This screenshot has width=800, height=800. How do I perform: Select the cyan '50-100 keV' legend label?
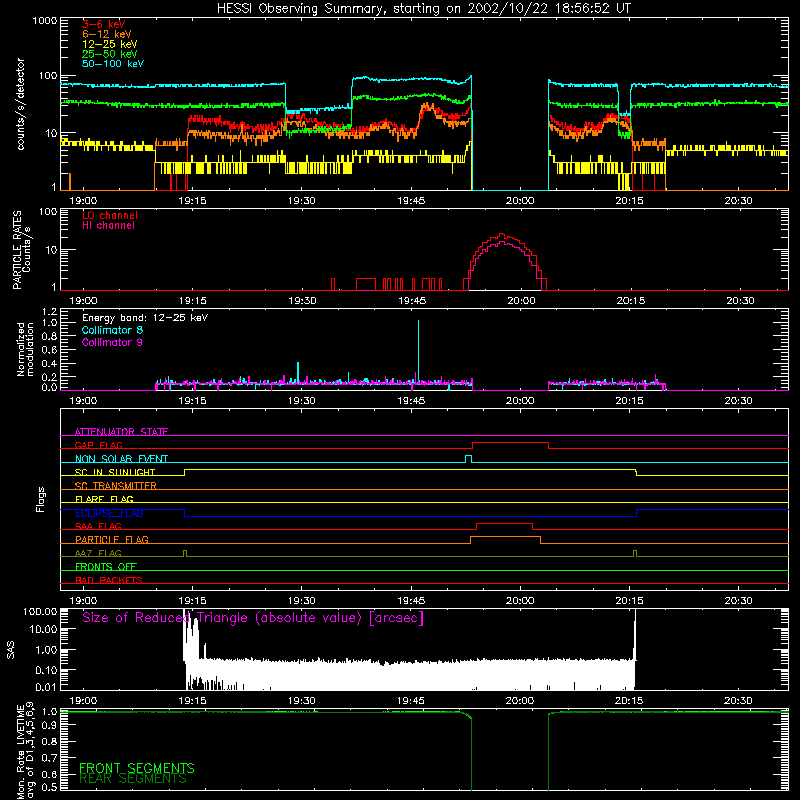pyautogui.click(x=113, y=63)
